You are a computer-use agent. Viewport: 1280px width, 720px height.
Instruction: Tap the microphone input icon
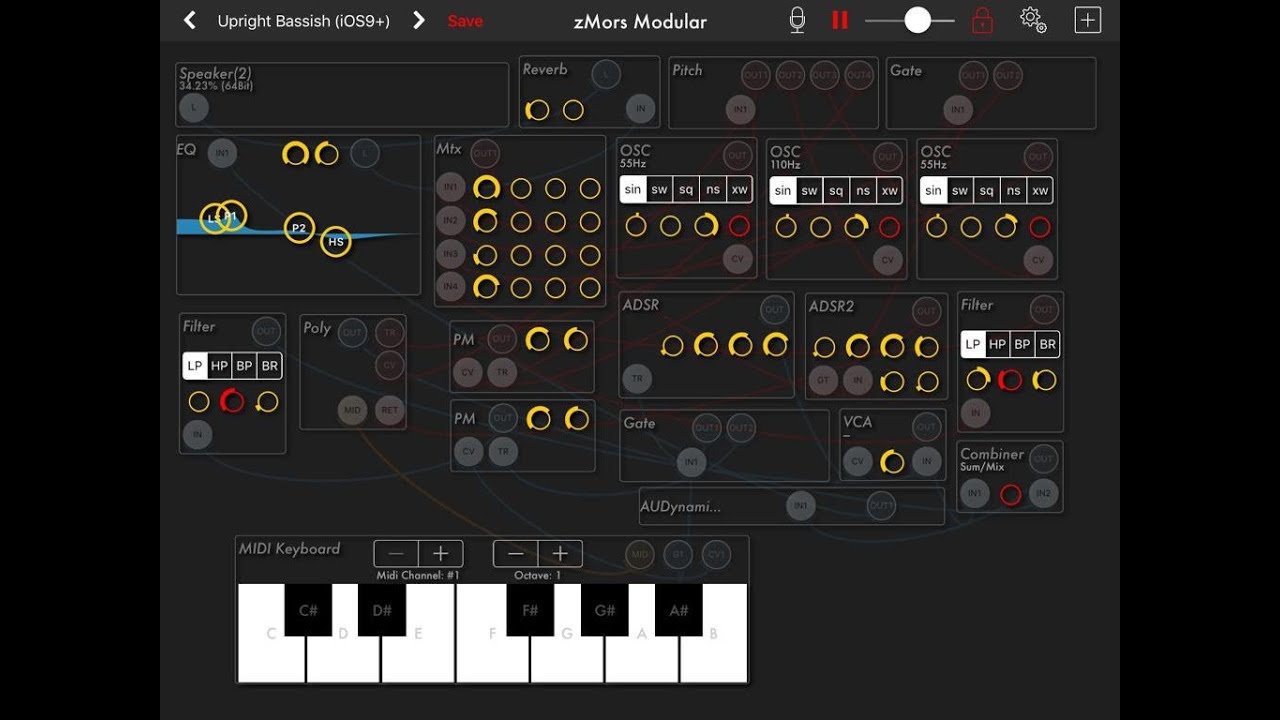797,20
